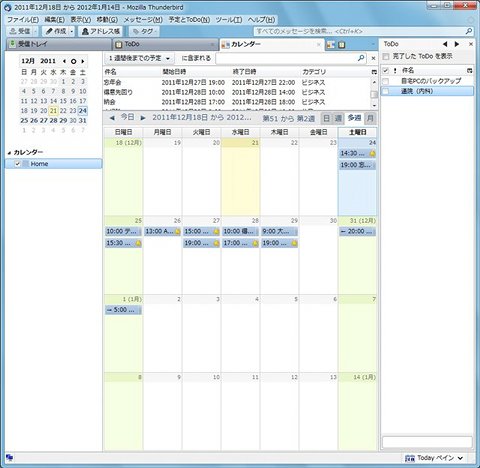Enable 完了した ToDo を表示 checkbox
The width and height of the screenshot is (480, 468).
click(386, 56)
